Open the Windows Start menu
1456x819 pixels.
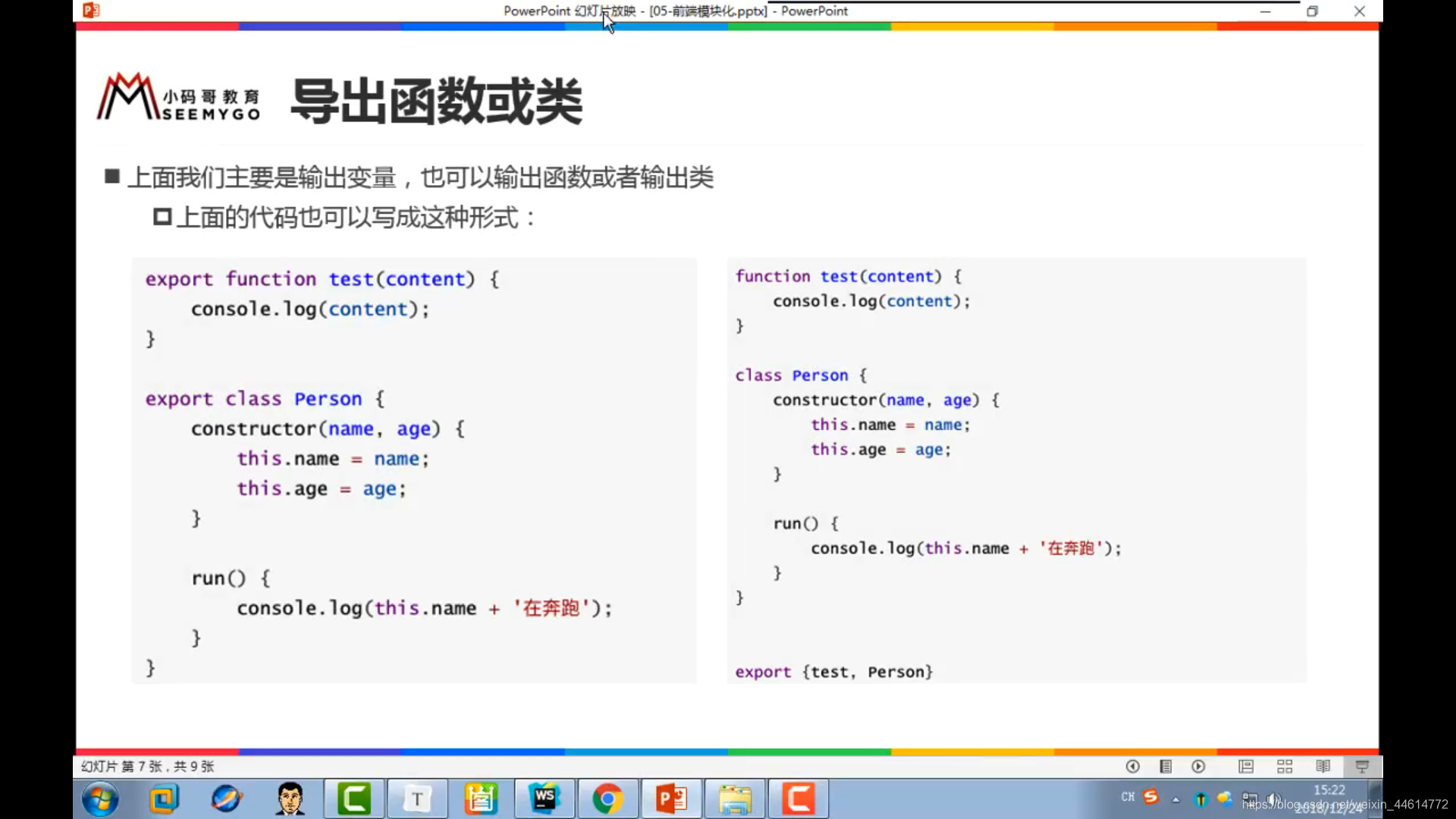pos(100,799)
